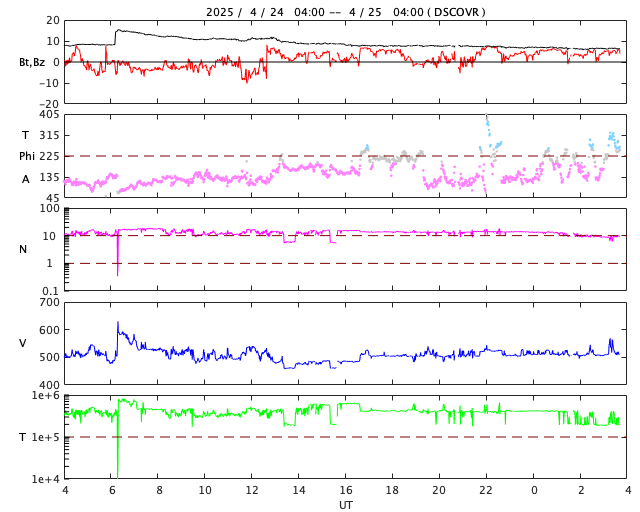This screenshot has height=512, width=640.
Task: Click the "T" label above Phi
Action: 25,135
